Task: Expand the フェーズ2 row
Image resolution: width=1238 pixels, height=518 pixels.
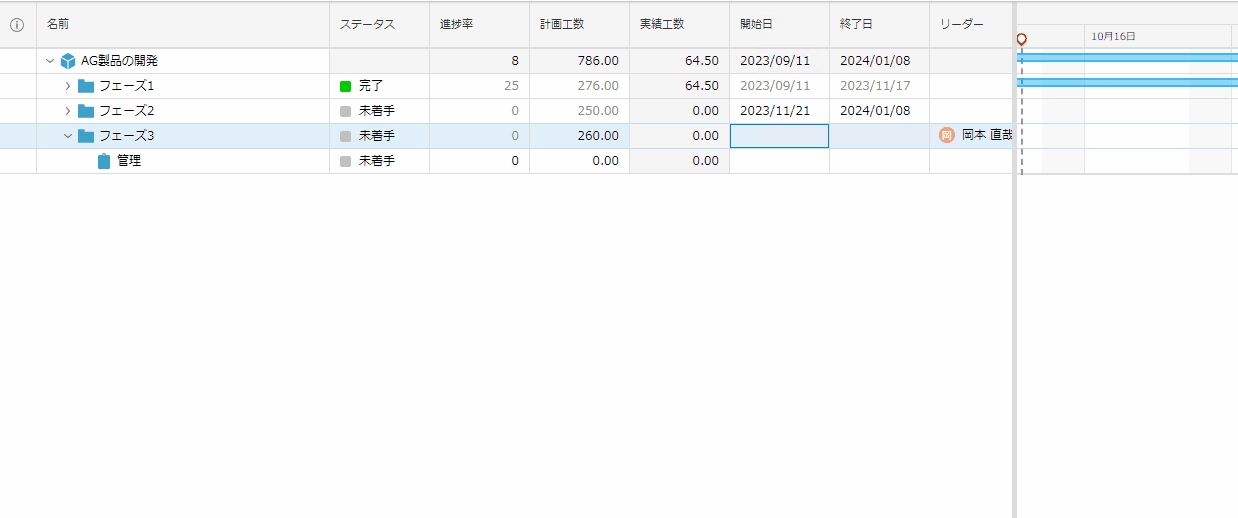Action: pos(68,111)
